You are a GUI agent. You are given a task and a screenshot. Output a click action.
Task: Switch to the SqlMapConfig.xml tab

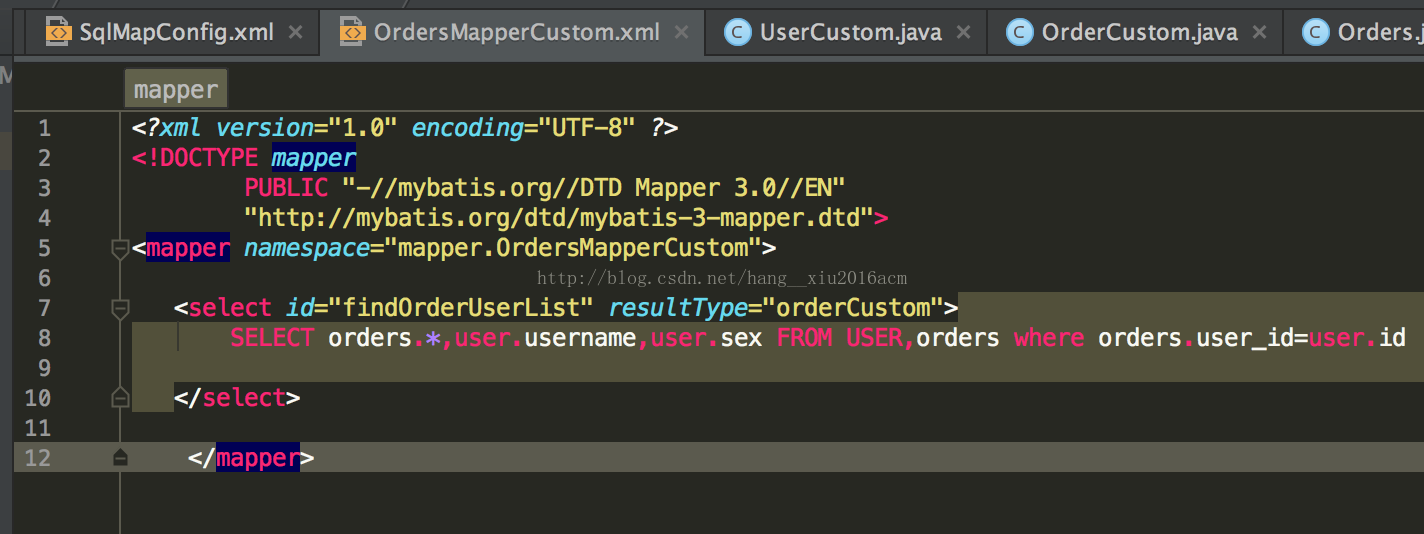pos(174,32)
